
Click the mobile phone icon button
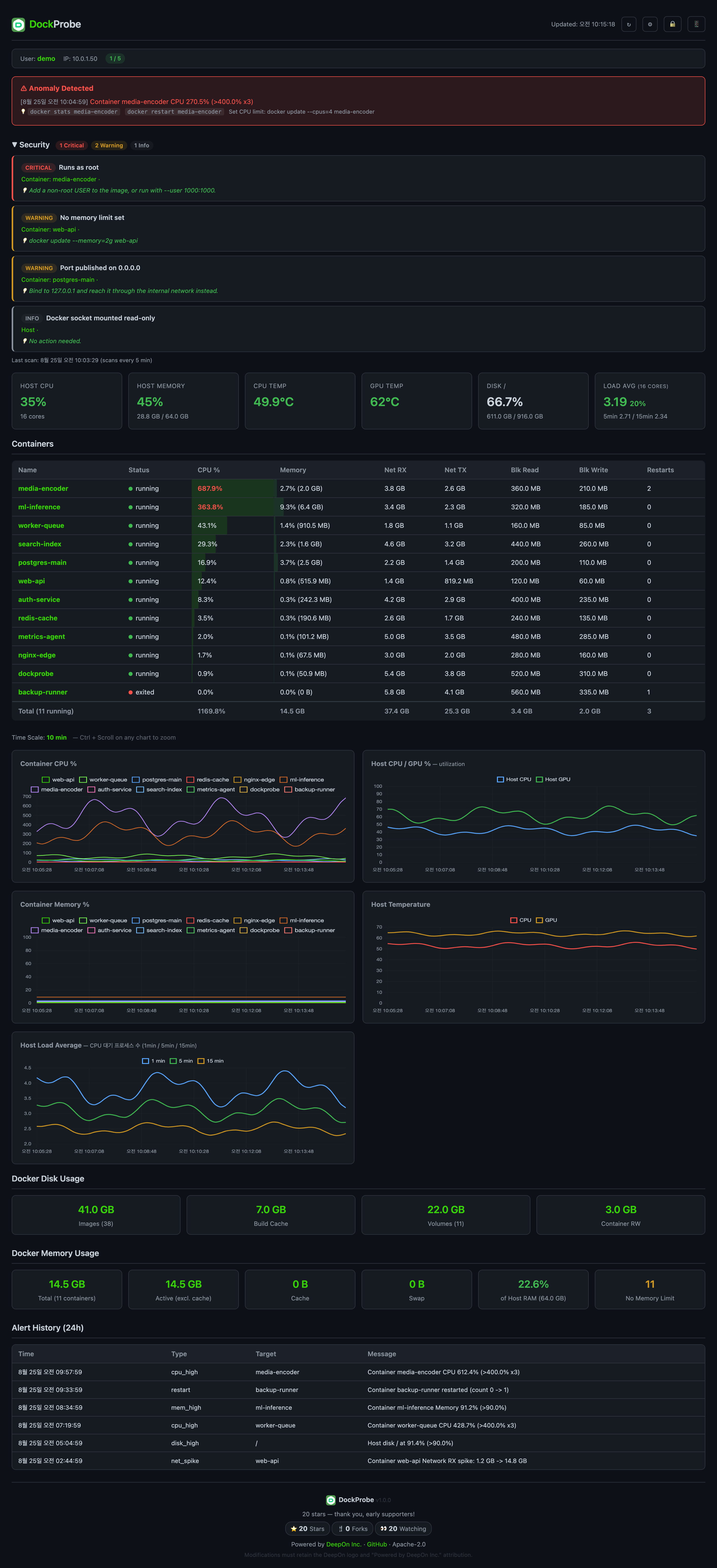tap(696, 24)
